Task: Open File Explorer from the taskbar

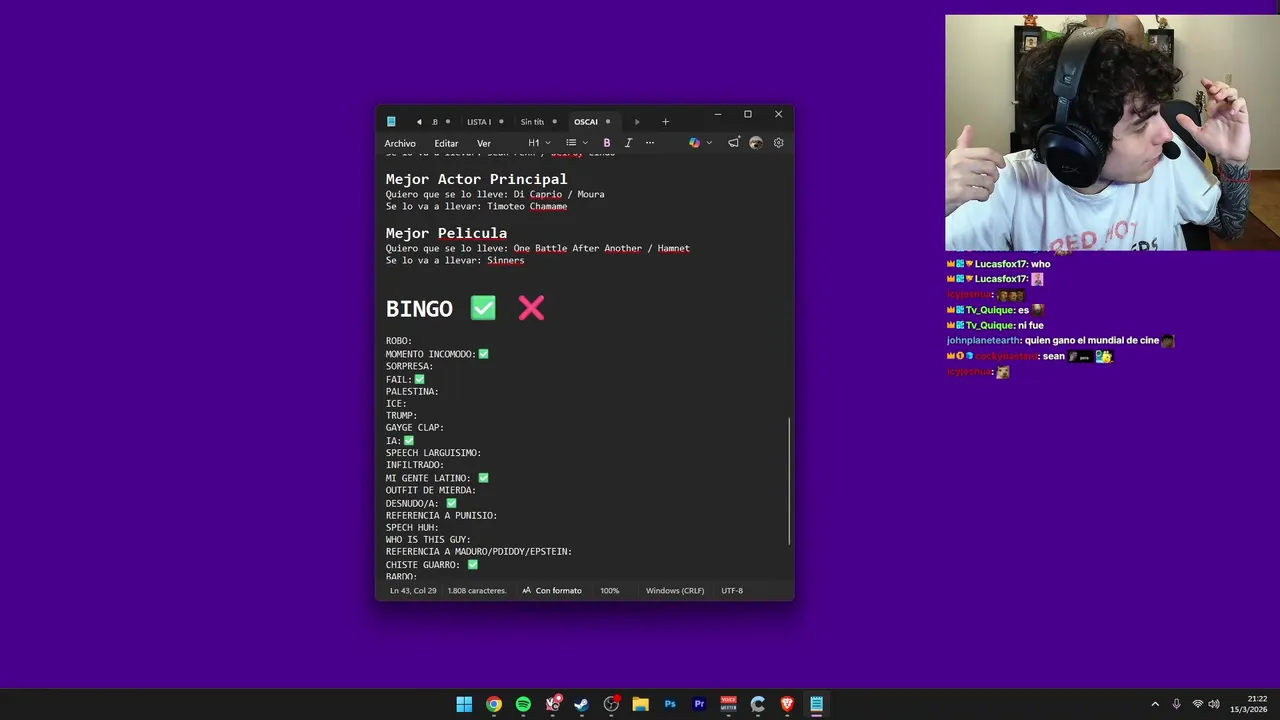Action: click(640, 704)
